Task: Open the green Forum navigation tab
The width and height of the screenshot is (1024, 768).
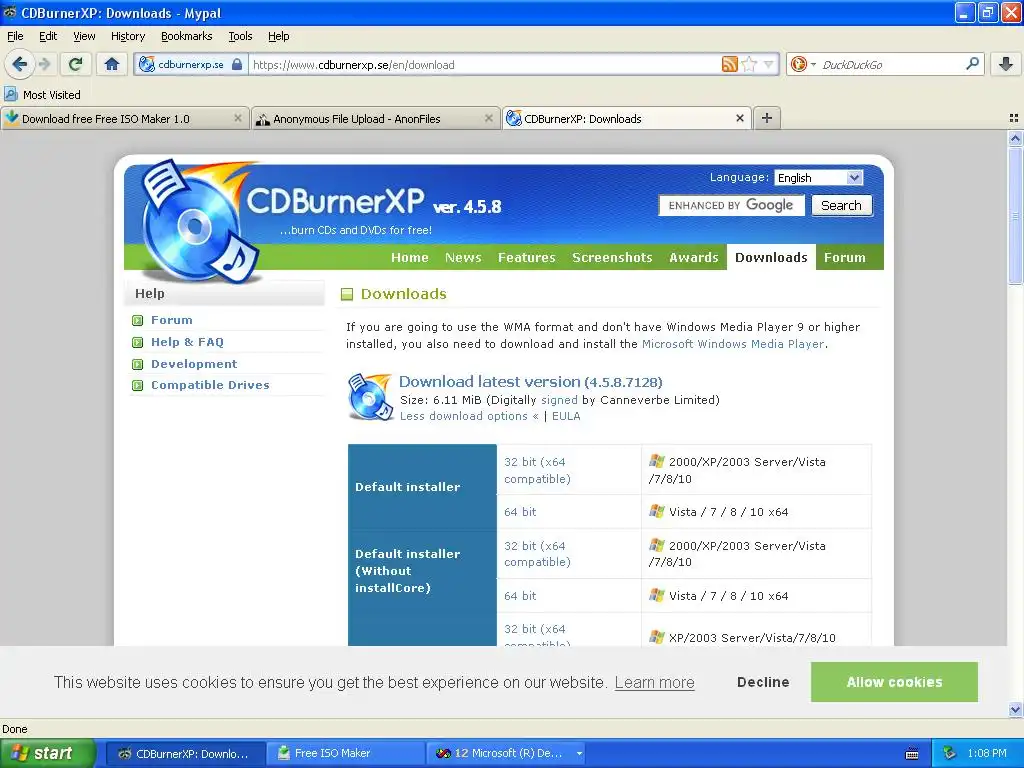Action: click(844, 257)
